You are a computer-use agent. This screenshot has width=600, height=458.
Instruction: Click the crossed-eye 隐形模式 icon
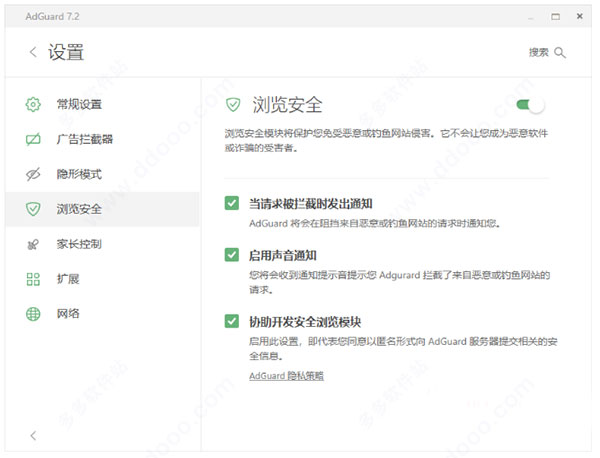pyautogui.click(x=33, y=174)
